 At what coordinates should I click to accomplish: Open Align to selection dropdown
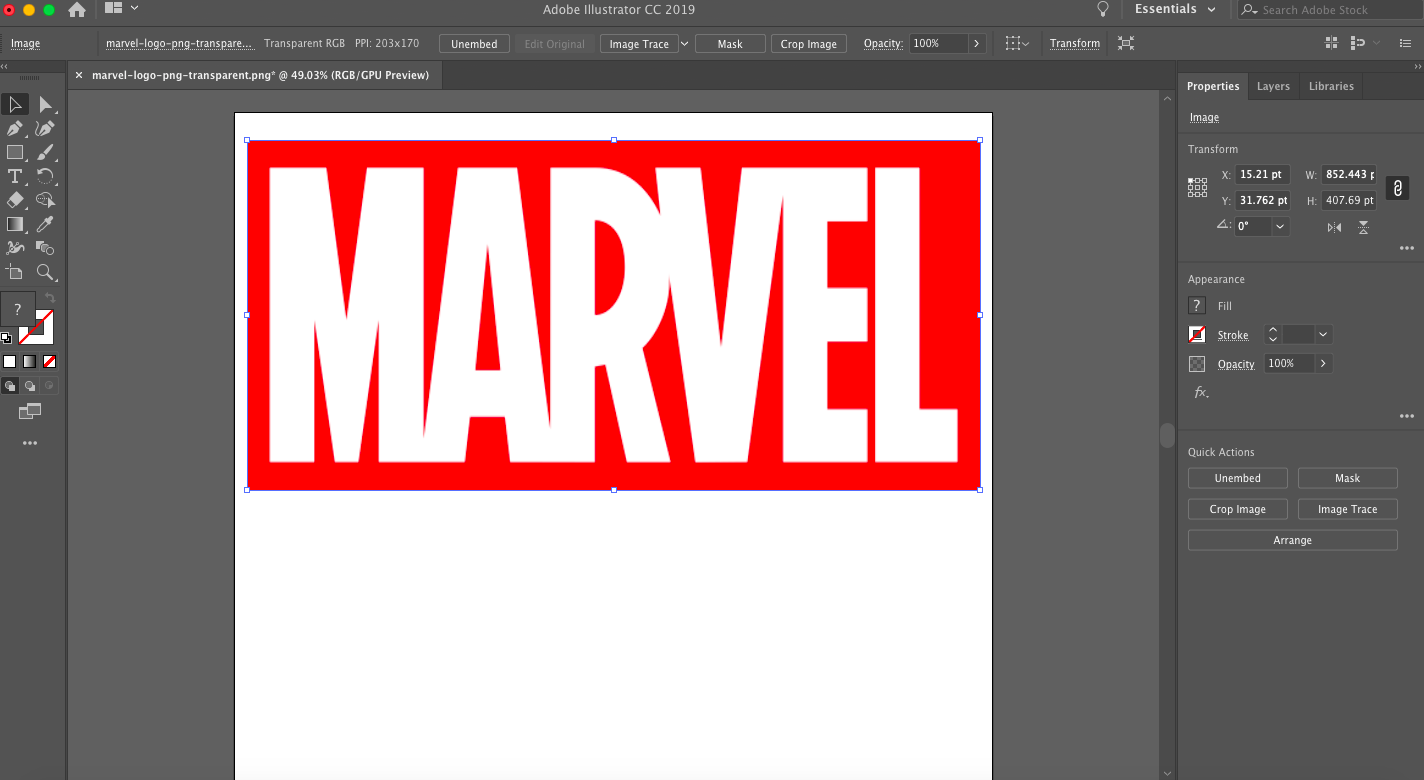coord(1017,43)
